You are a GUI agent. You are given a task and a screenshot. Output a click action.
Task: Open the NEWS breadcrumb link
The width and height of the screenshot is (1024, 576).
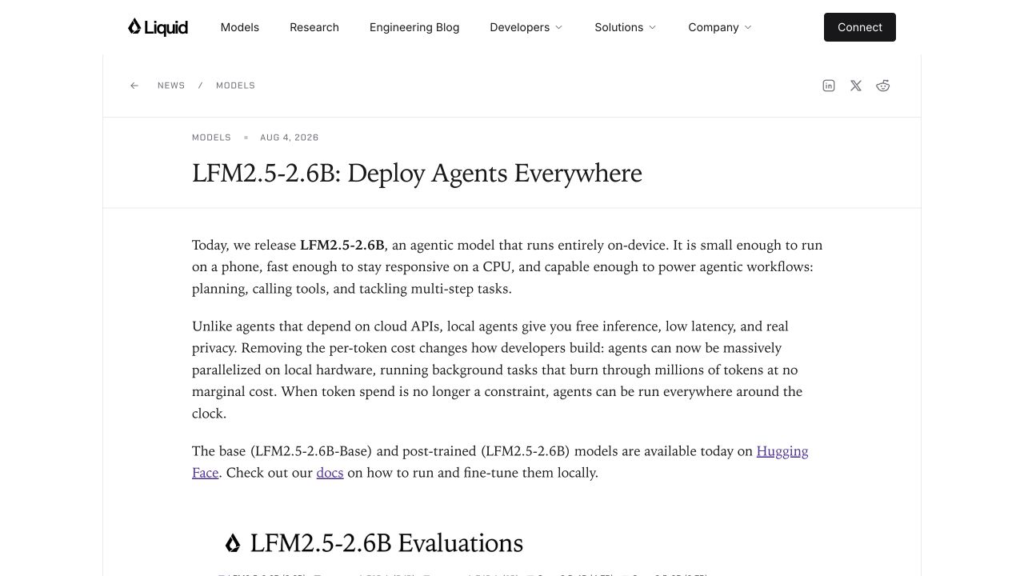(x=171, y=86)
